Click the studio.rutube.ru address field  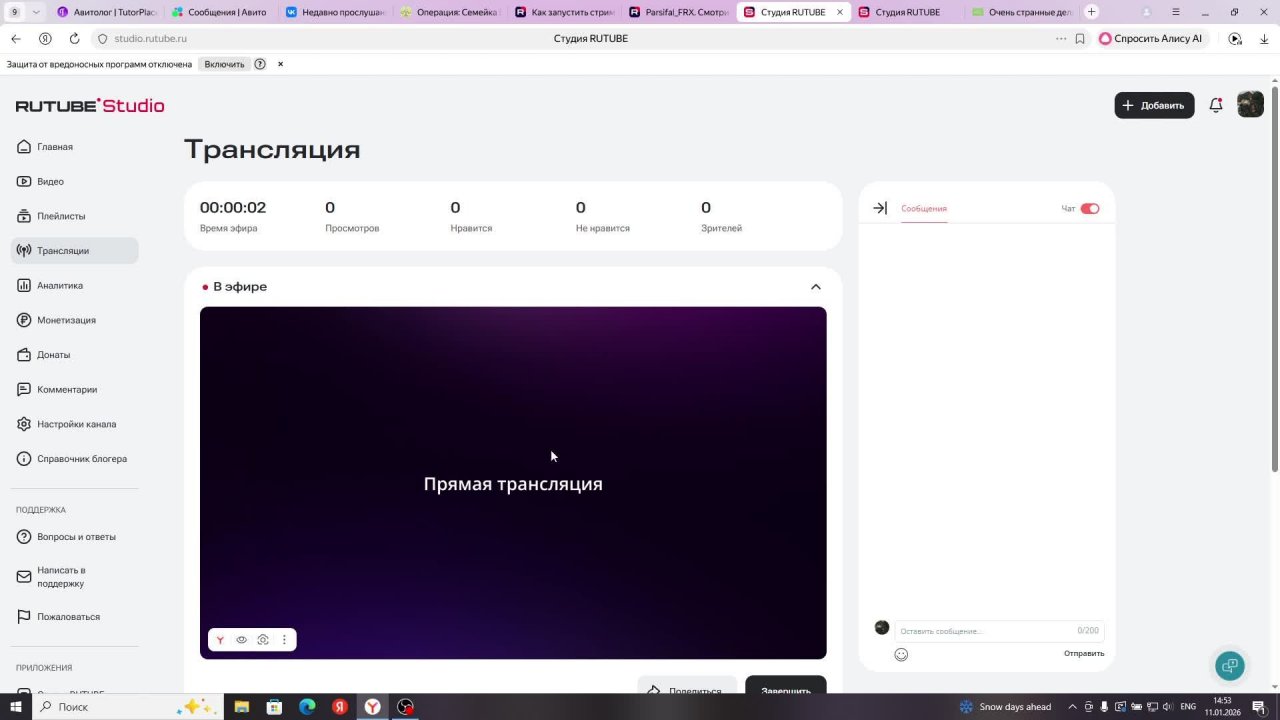tap(150, 39)
